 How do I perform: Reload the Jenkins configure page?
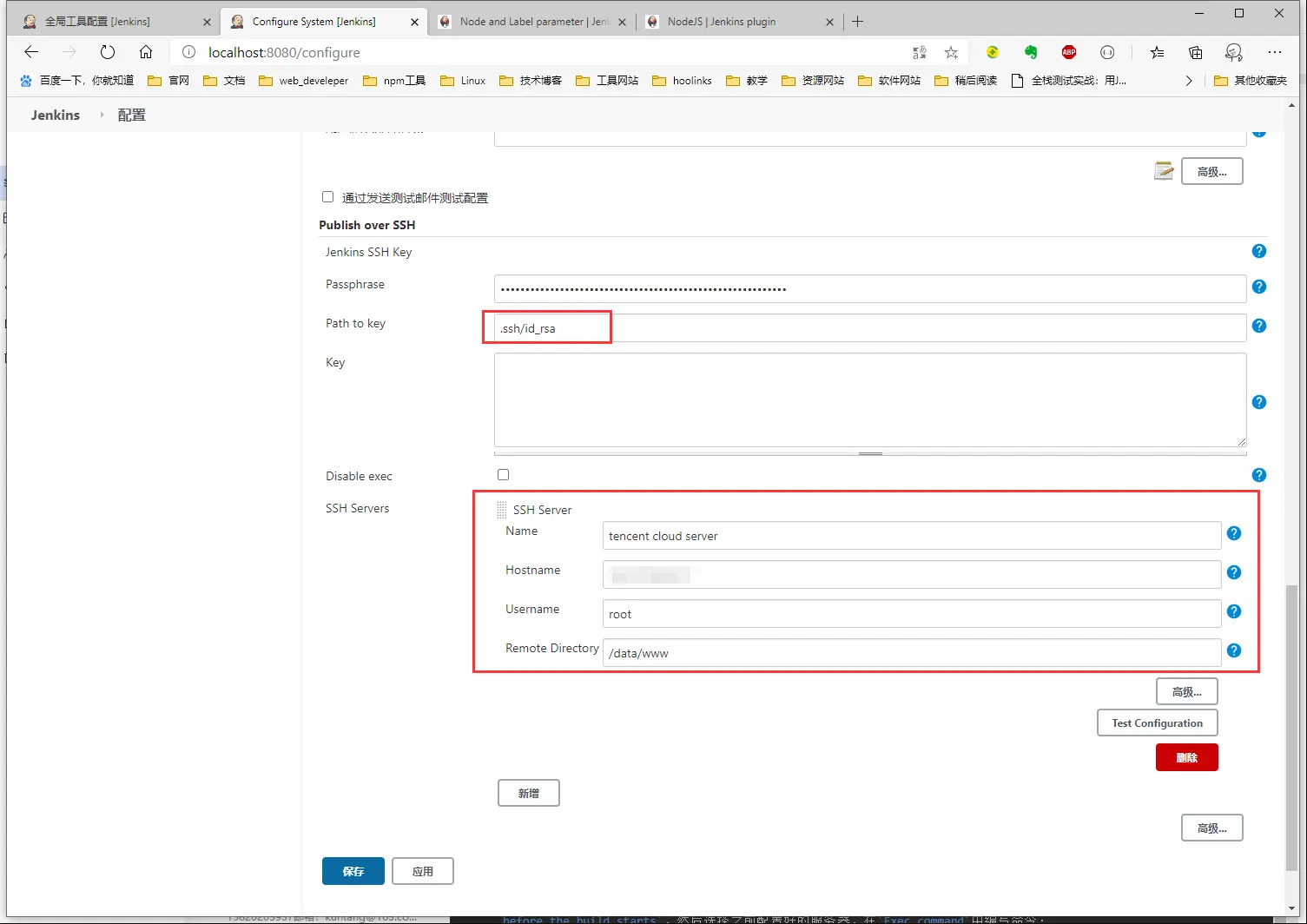[x=108, y=52]
